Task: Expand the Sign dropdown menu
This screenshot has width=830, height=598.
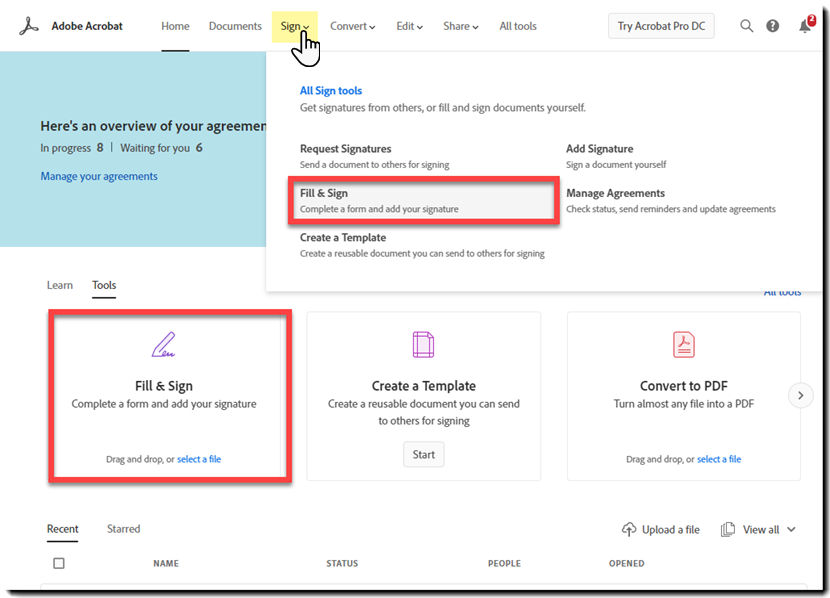Action: (295, 26)
